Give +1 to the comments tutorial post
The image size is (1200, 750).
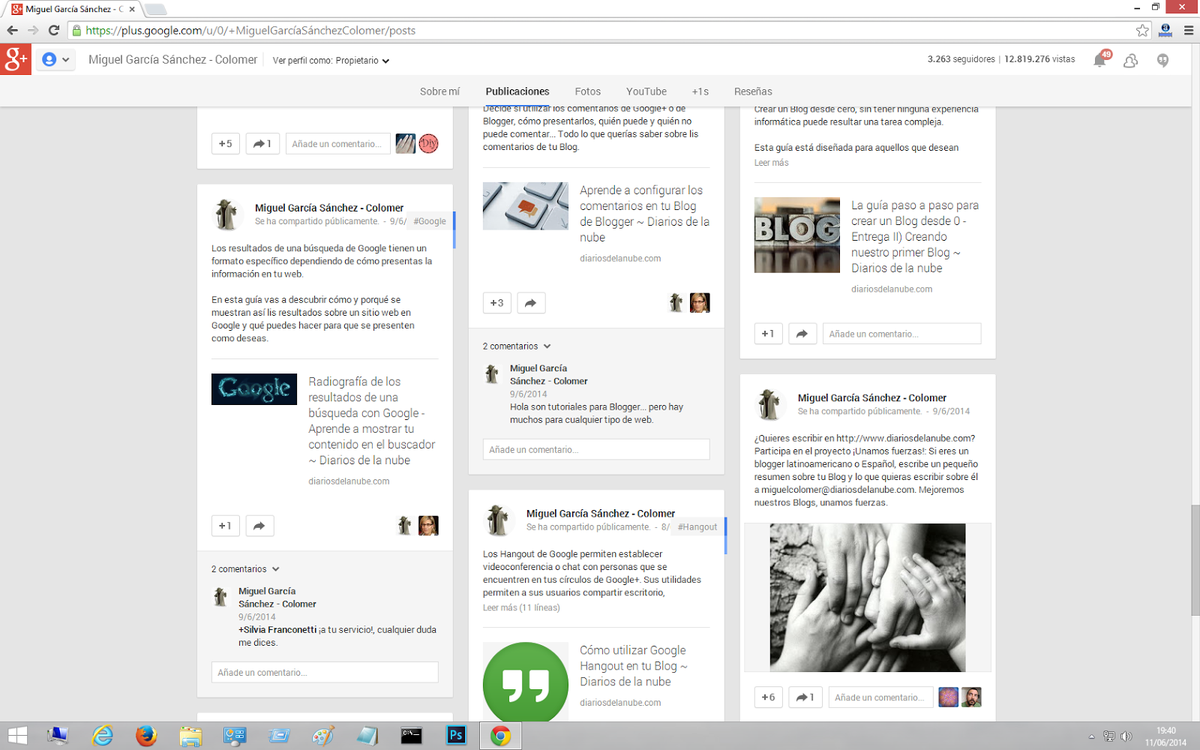(x=497, y=302)
